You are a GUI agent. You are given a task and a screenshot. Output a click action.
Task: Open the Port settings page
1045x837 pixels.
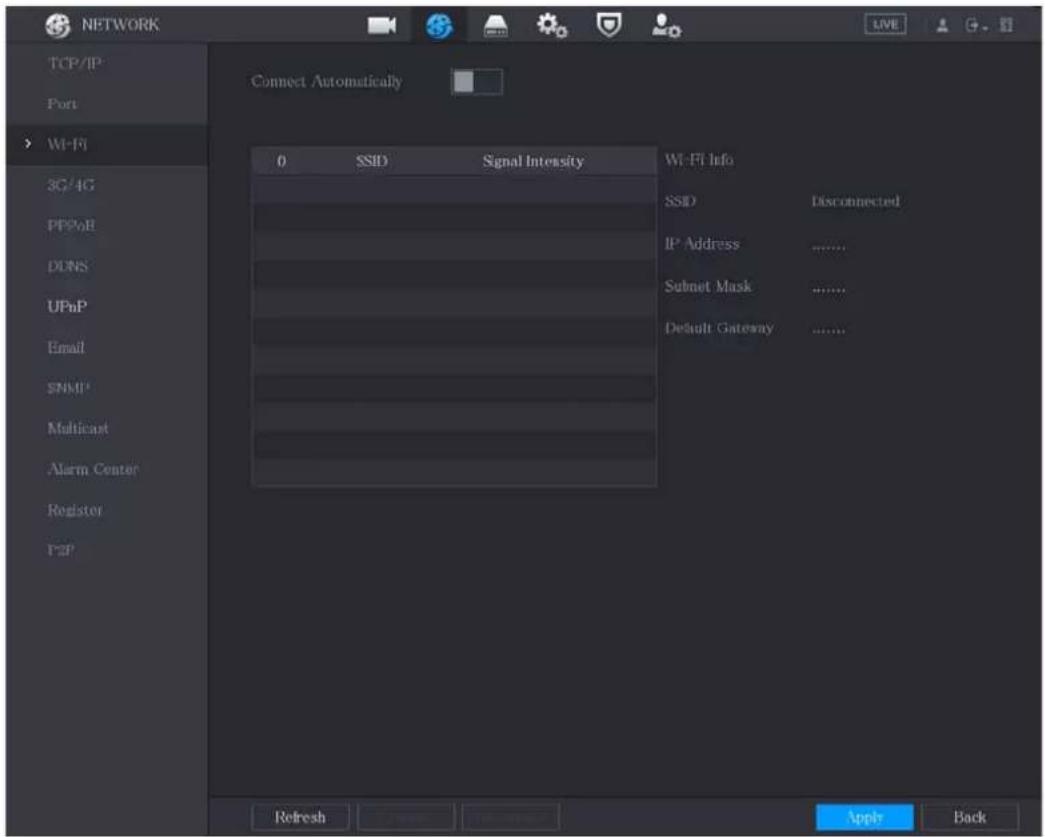[x=62, y=104]
